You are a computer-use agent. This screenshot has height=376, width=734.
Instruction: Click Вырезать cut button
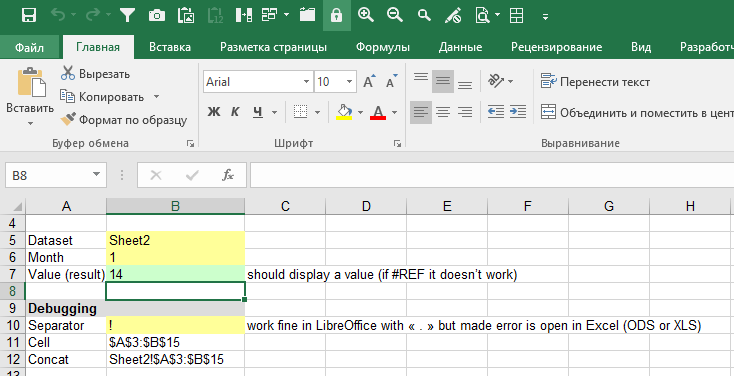pyautogui.click(x=95, y=74)
